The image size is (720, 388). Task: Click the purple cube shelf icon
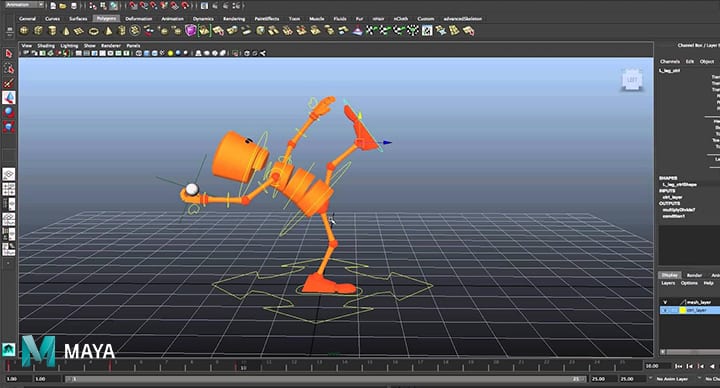tap(190, 31)
